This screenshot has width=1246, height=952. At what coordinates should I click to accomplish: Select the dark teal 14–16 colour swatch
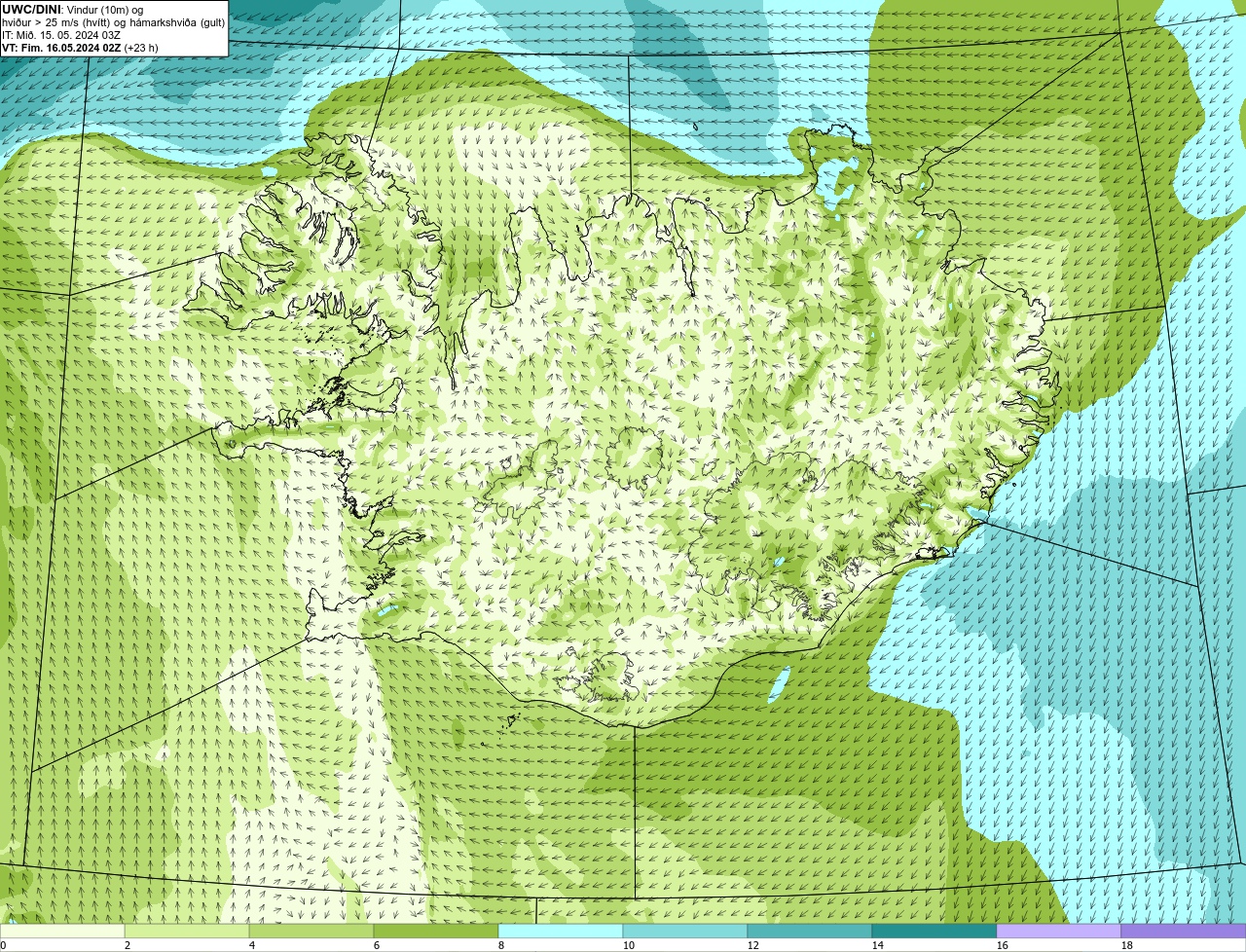934,932
